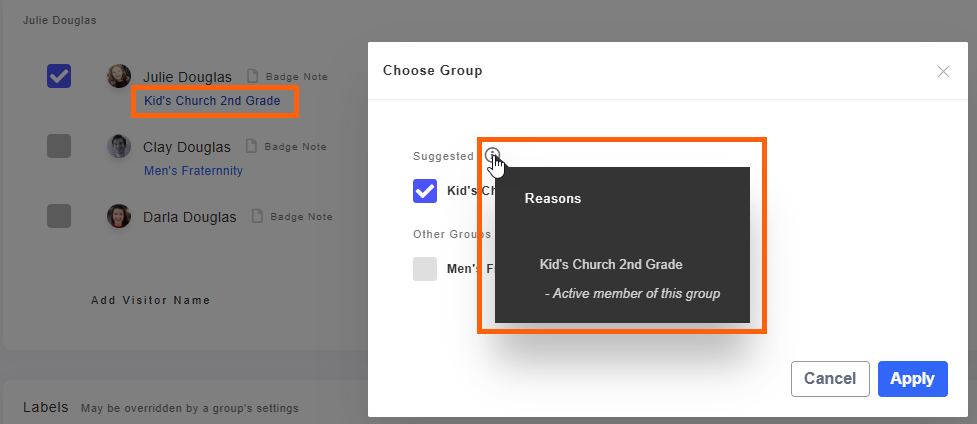Click Darla Douglas's profile photo
This screenshot has height=424, width=977.
pos(119,216)
